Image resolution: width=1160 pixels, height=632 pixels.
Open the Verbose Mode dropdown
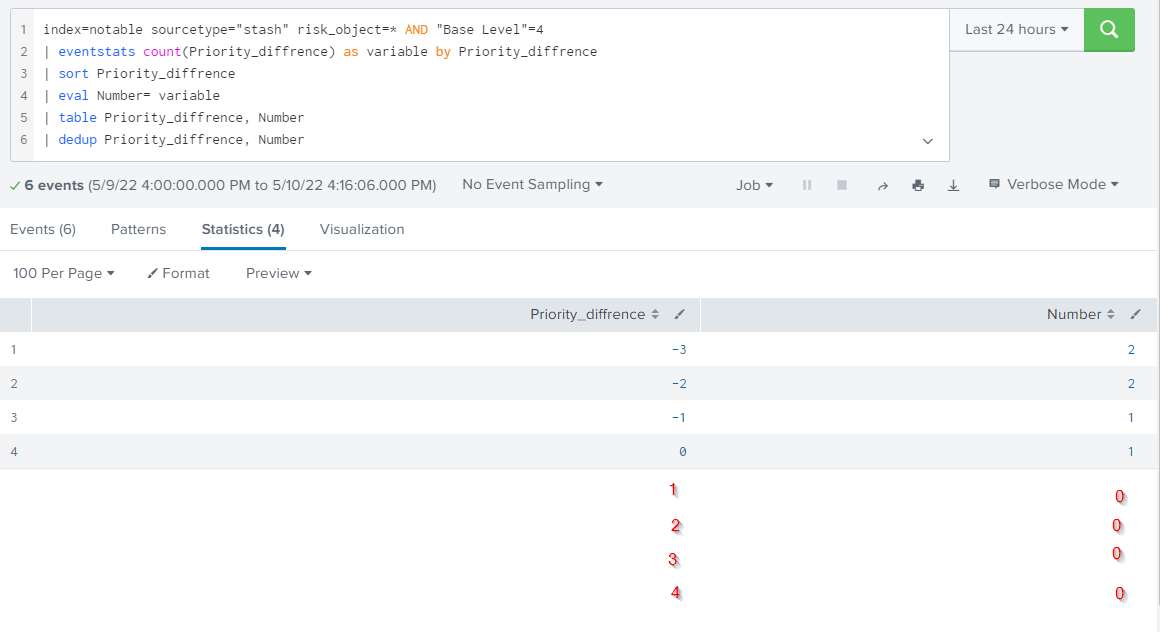(x=1053, y=184)
